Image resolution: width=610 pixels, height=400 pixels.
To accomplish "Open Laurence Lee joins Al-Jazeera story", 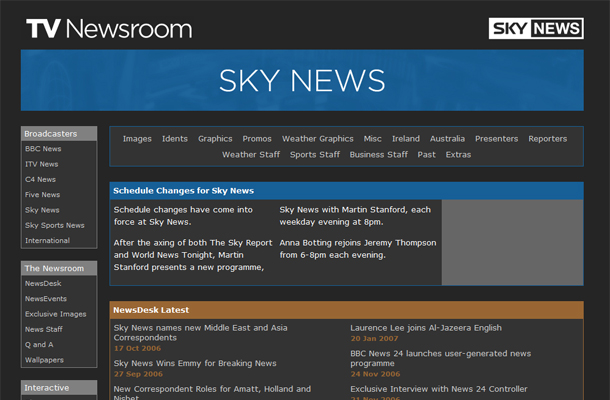I will click(x=426, y=328).
